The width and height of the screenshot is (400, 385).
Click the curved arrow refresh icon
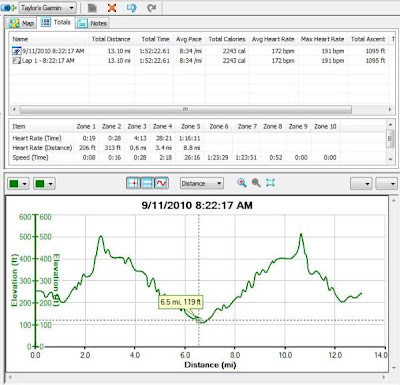(x=152, y=8)
